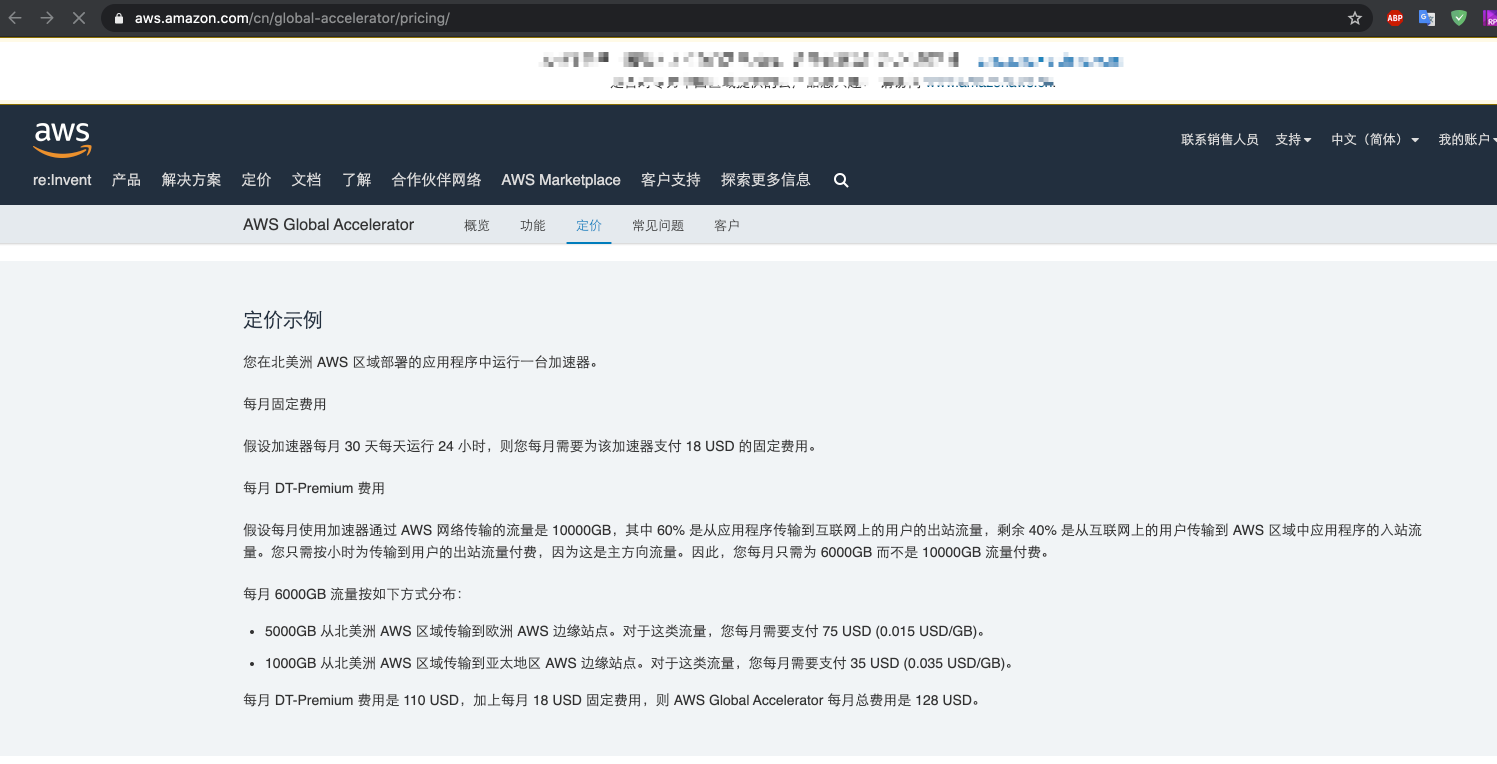Click the sentence about the 18 USD fixed fee

[x=530, y=446]
